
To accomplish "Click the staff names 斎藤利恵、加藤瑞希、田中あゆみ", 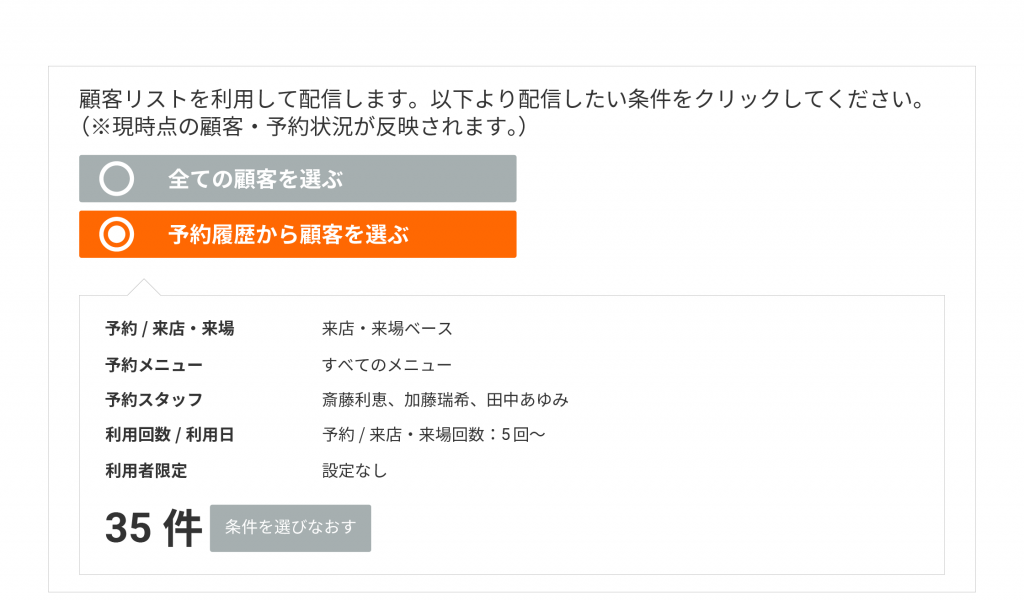I will pos(445,399).
